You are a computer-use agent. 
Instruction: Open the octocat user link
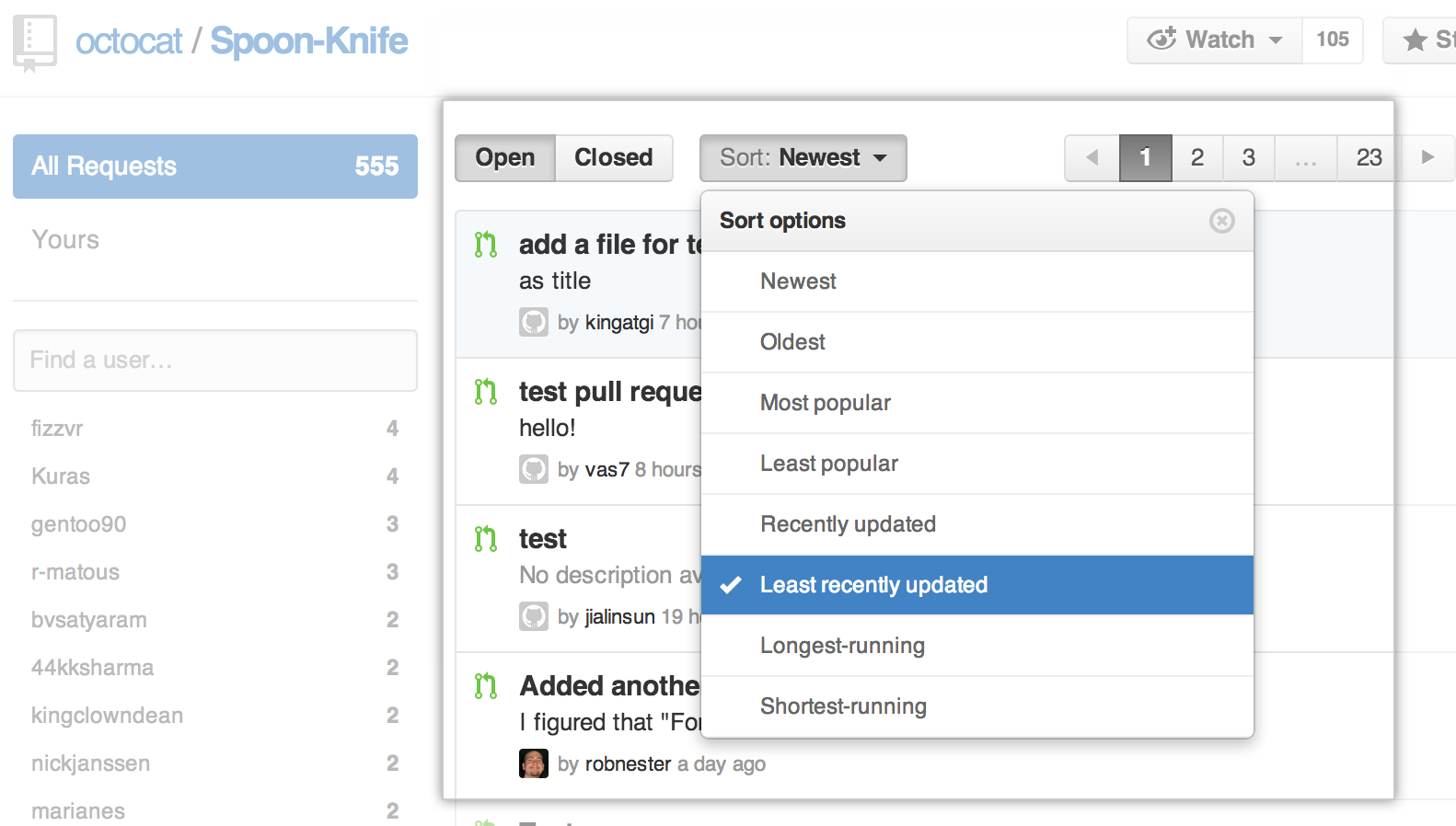click(129, 41)
